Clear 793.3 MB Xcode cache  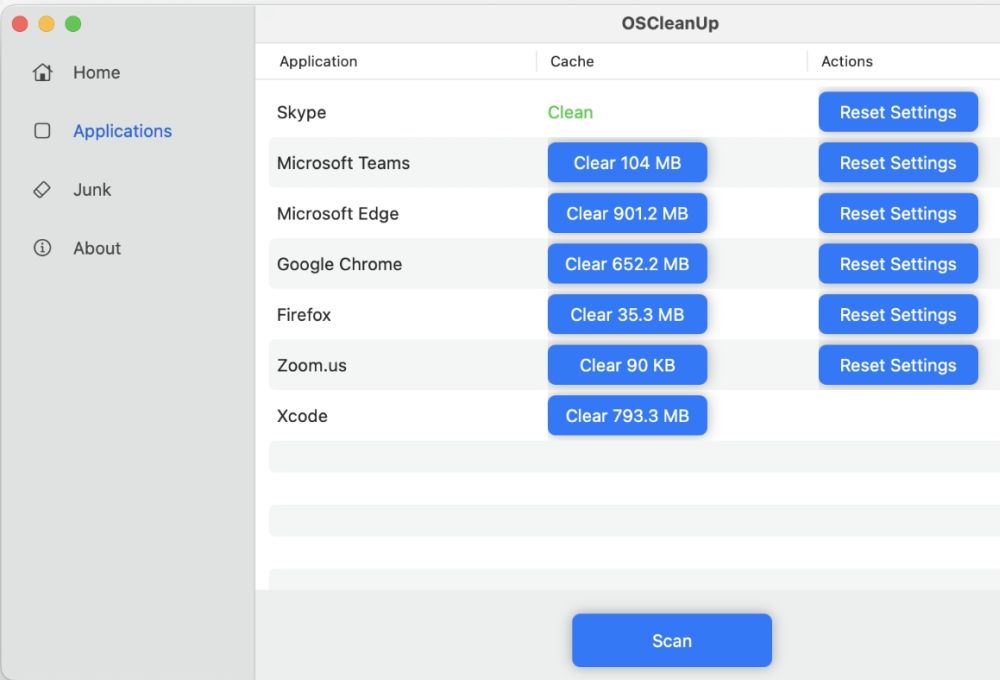coord(627,416)
